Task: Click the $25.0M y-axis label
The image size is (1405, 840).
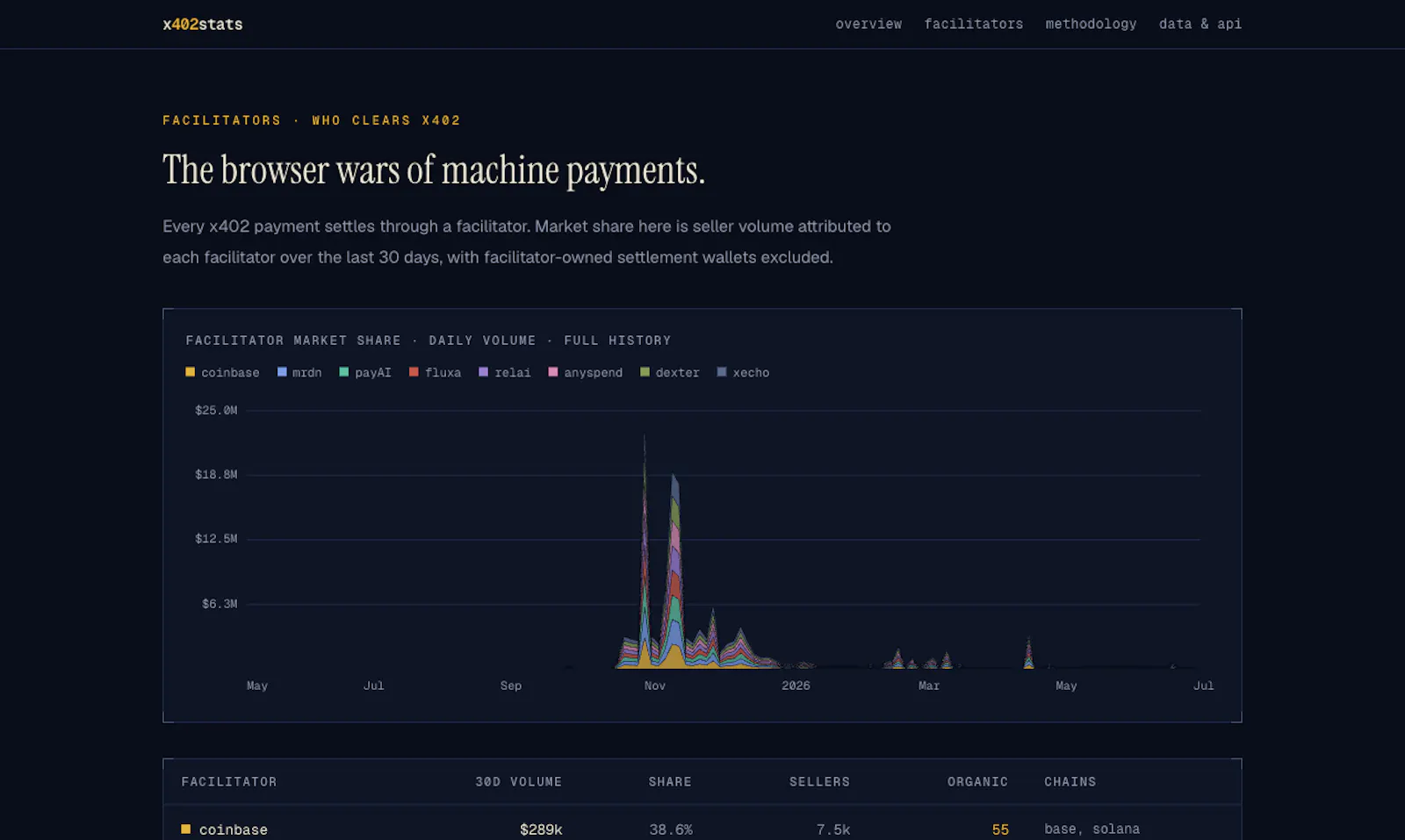Action: coord(216,410)
